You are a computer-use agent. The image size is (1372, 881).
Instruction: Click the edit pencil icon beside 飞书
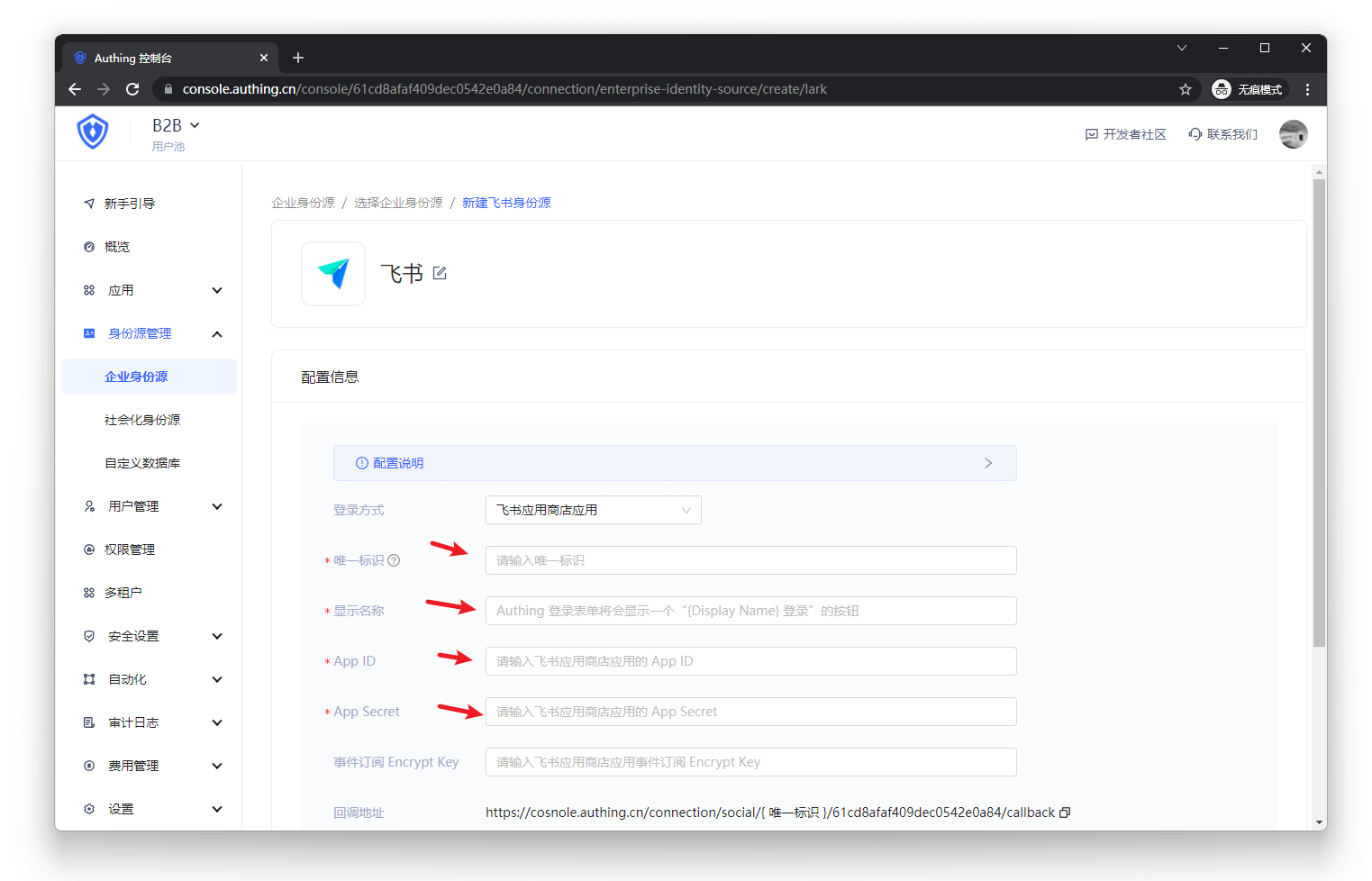440,273
